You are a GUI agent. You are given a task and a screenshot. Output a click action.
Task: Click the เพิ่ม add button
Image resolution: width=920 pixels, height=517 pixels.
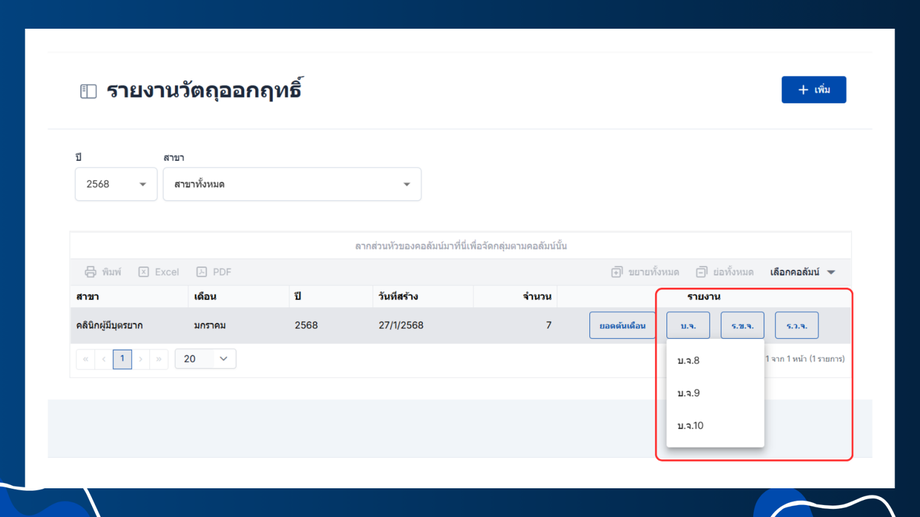(x=813, y=90)
